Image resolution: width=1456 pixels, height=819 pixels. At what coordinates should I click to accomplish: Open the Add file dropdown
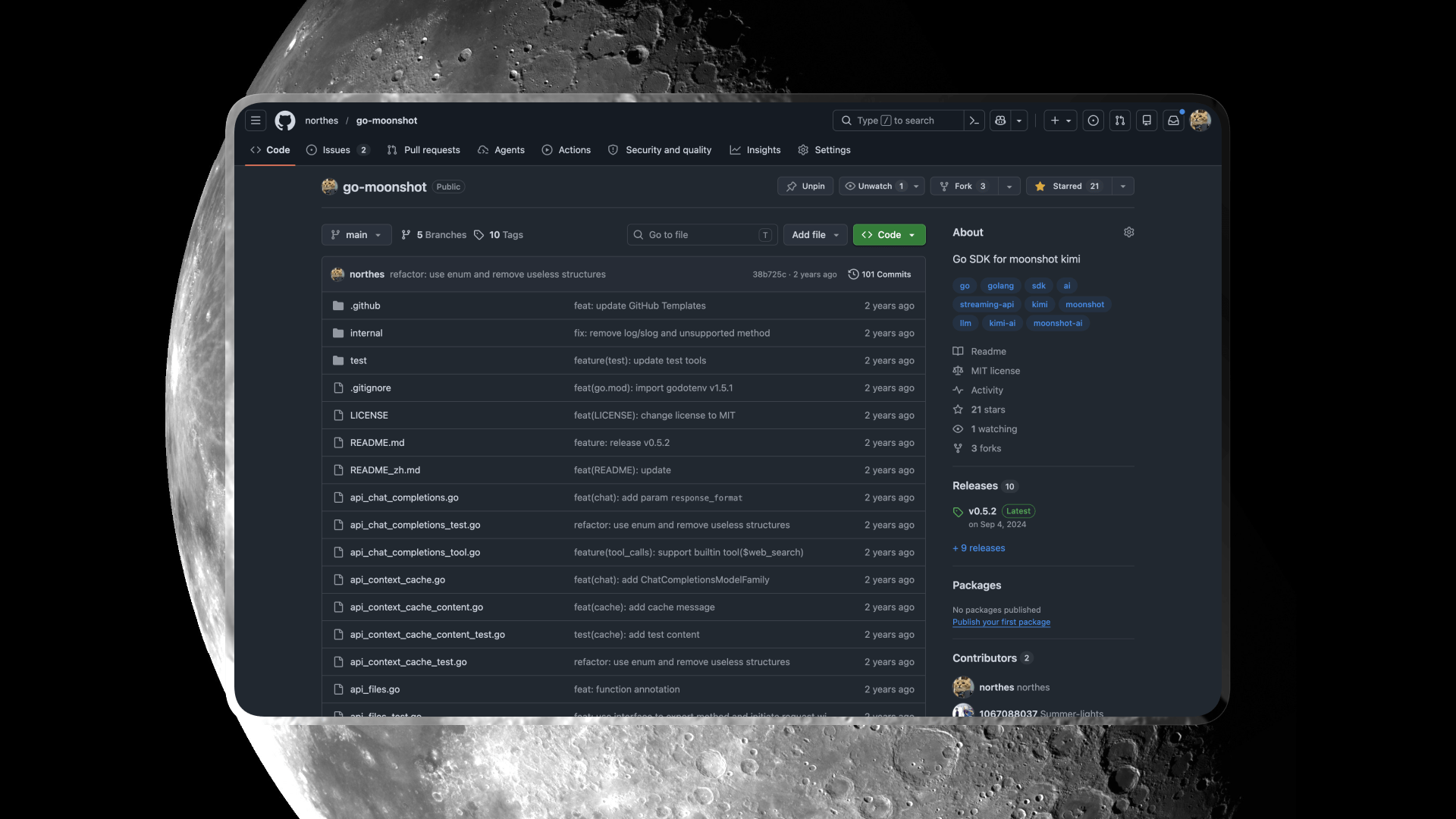point(815,235)
